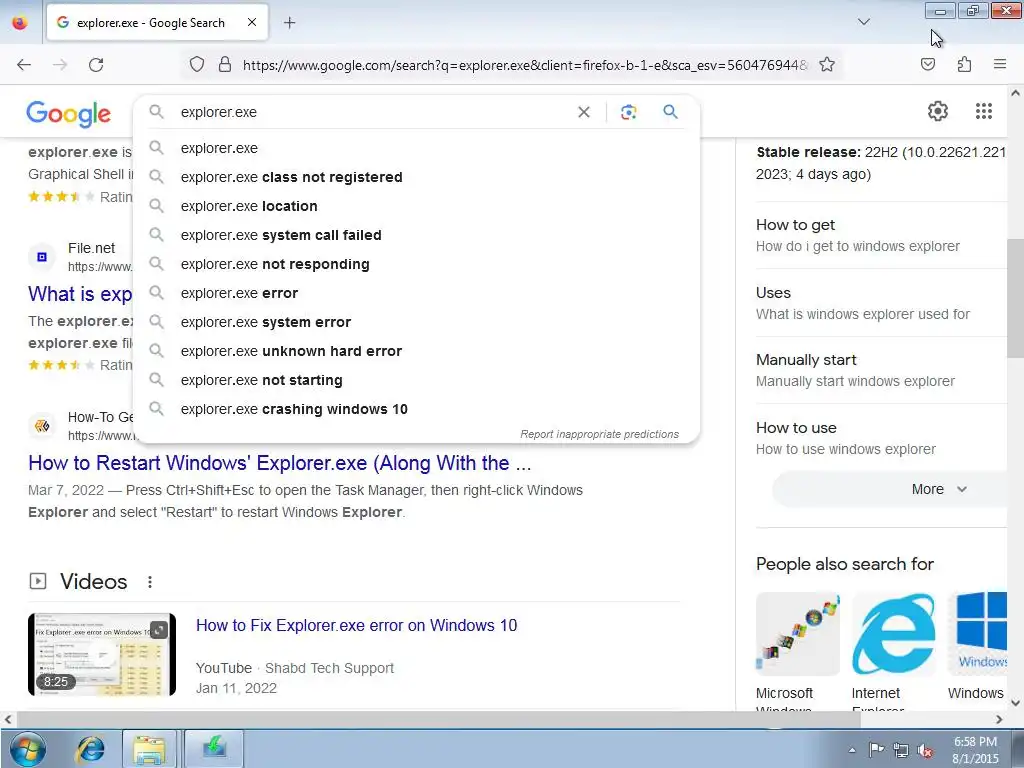Viewport: 1024px width, 768px height.
Task: Open the taskbar clock showing 6:58 PM
Action: [x=975, y=750]
